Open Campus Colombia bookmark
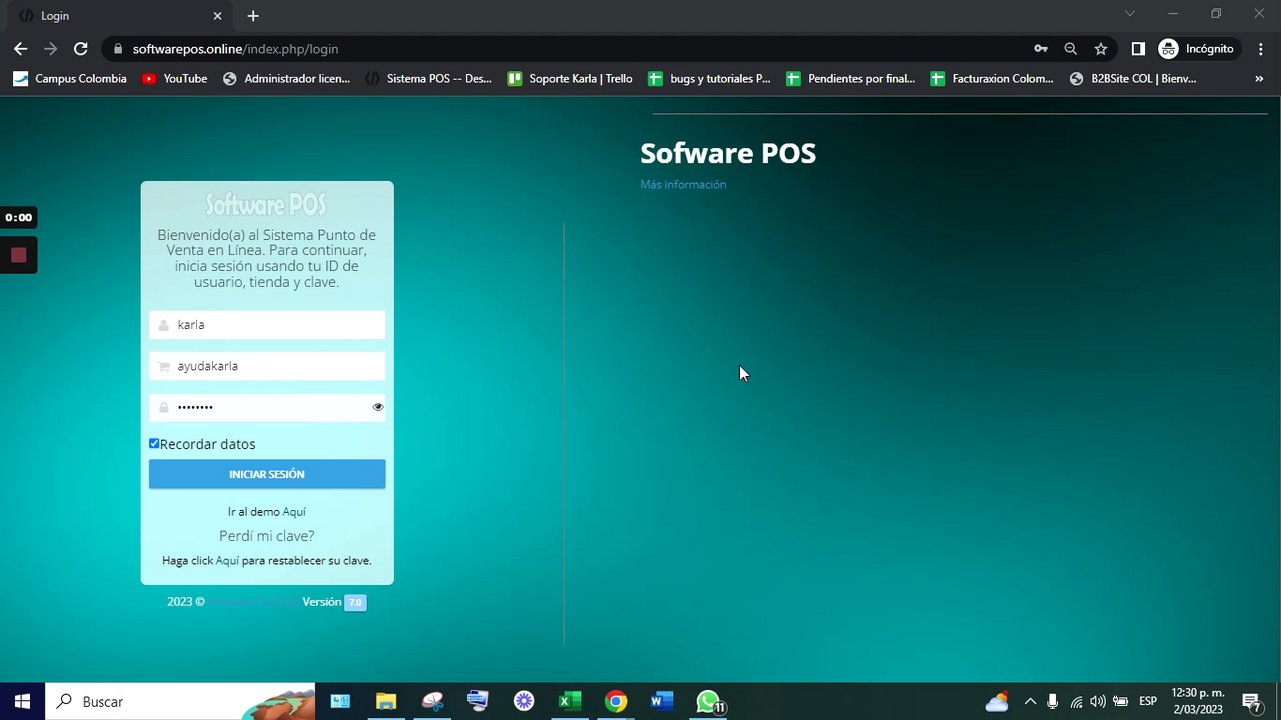 click(70, 78)
